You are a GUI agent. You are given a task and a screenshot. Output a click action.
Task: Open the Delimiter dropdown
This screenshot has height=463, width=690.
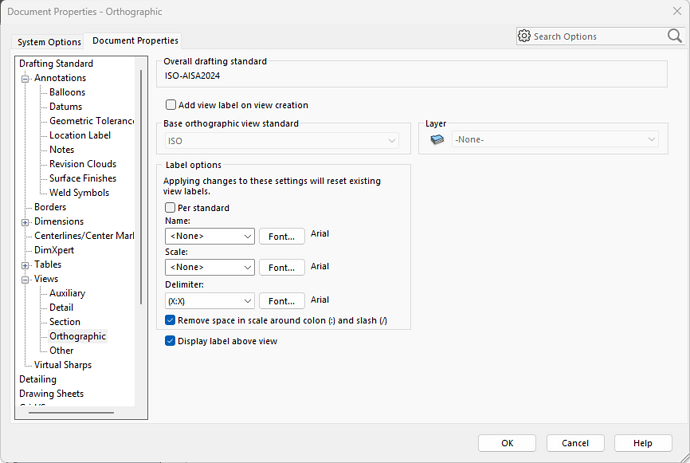[x=209, y=300]
